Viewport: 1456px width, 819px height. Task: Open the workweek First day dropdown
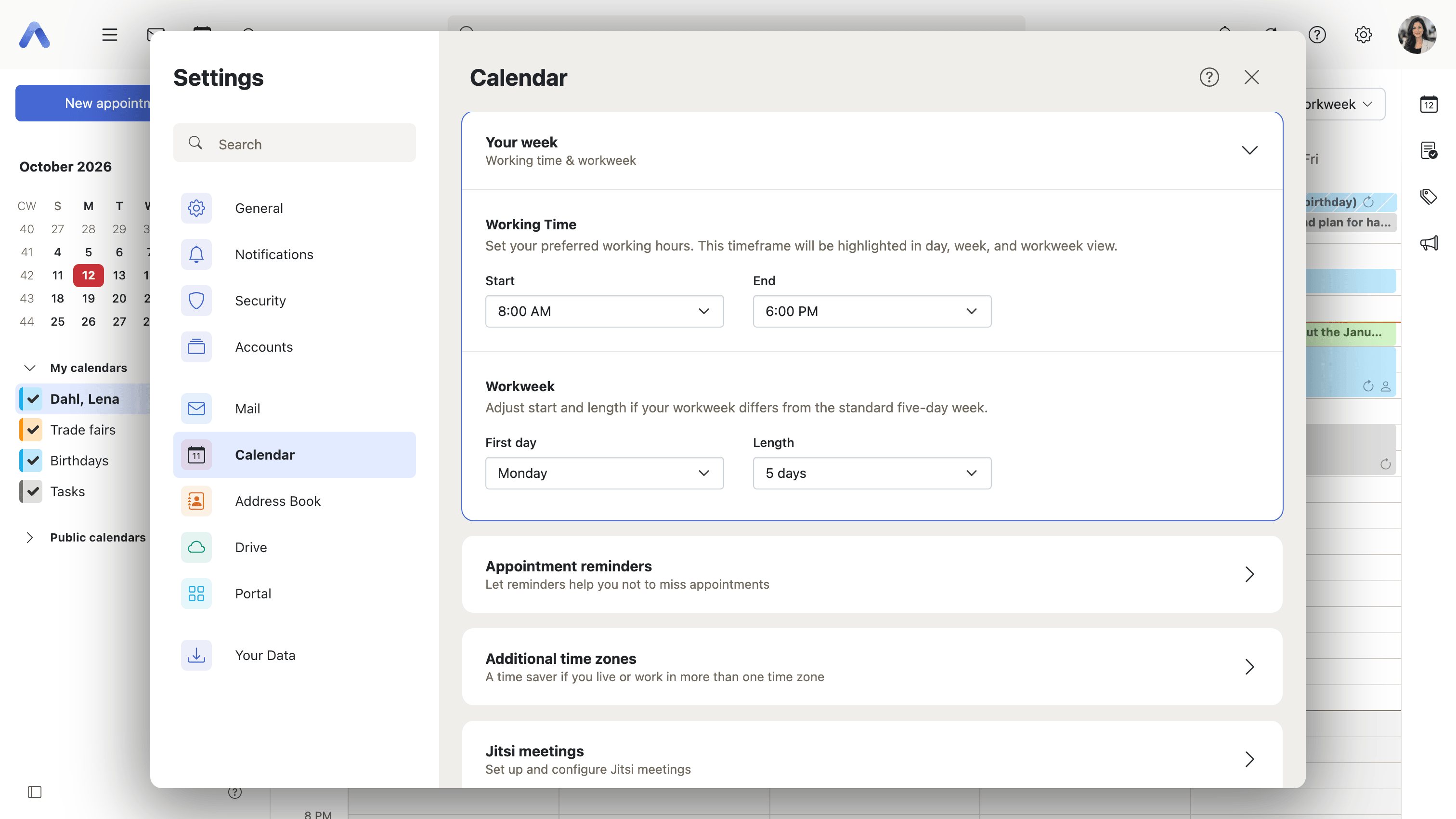point(604,473)
